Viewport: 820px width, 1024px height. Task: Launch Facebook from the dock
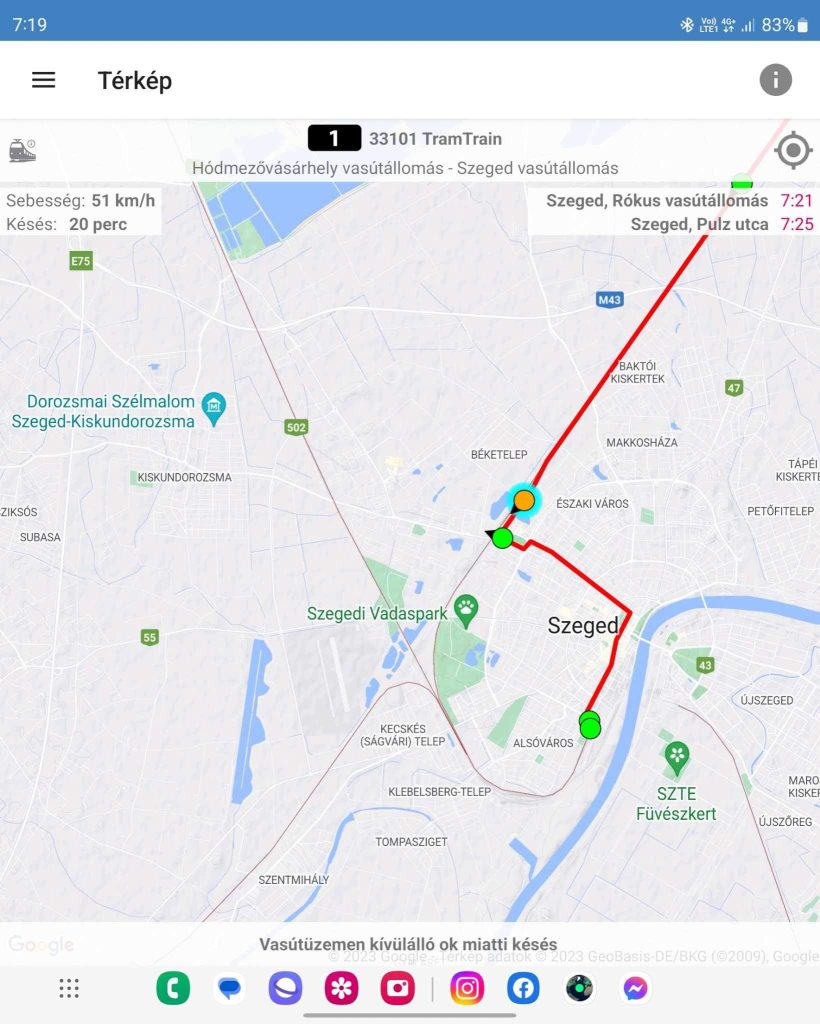[524, 988]
